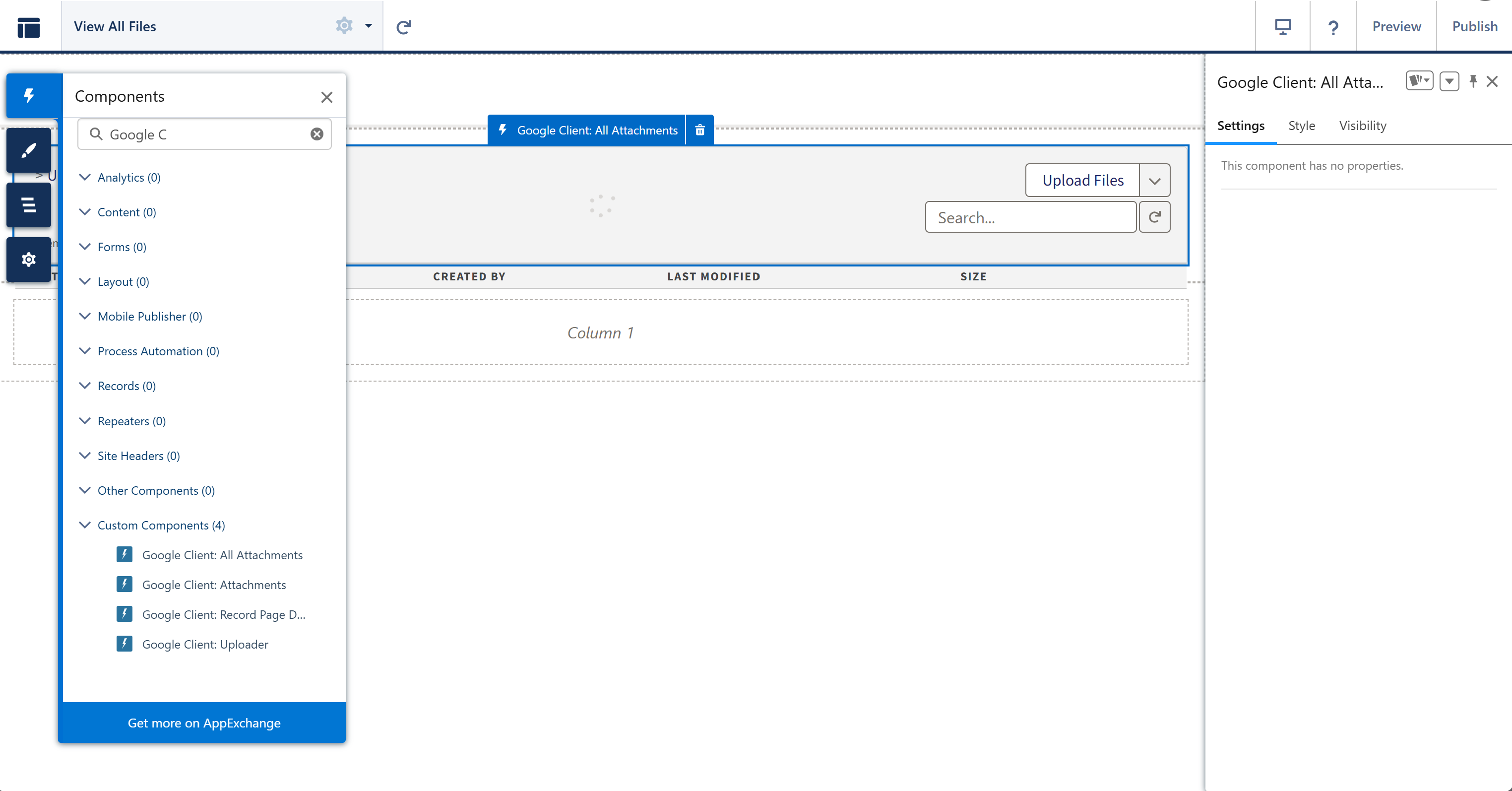Select Google Client: All Attachments component
The image size is (1512, 791).
(x=209, y=555)
